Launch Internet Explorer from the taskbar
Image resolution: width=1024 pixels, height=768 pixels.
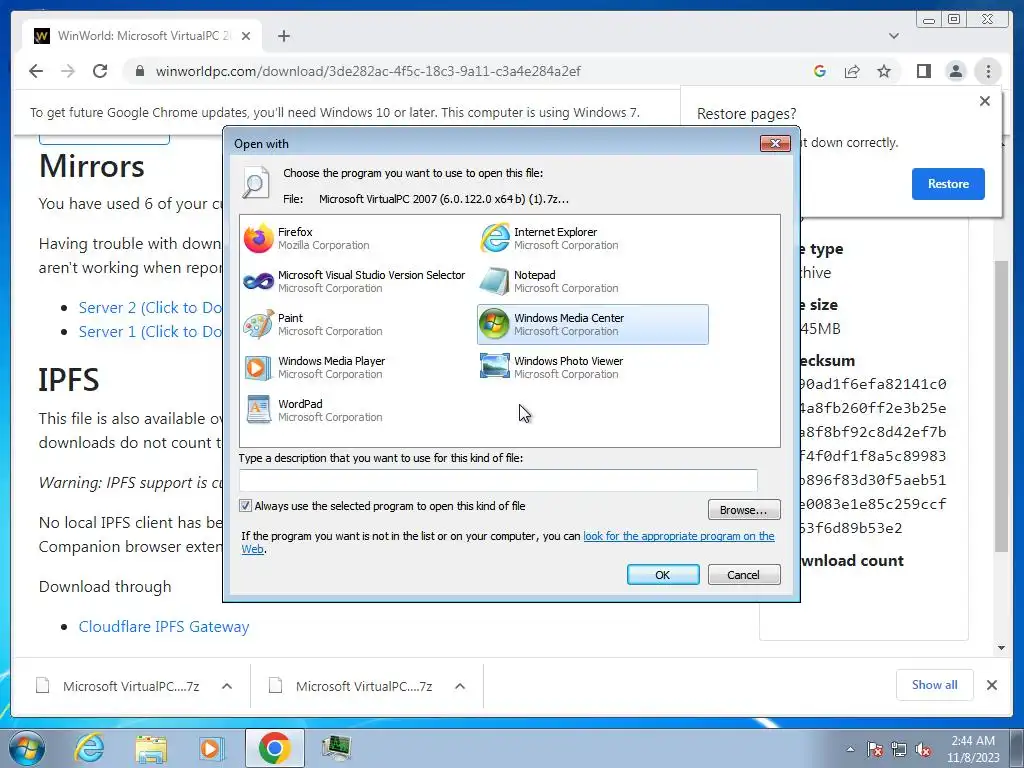(89, 748)
